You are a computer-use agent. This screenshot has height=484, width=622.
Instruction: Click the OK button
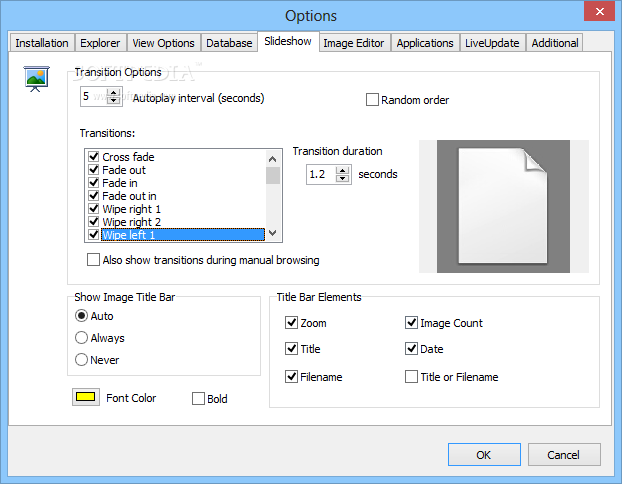coord(484,455)
